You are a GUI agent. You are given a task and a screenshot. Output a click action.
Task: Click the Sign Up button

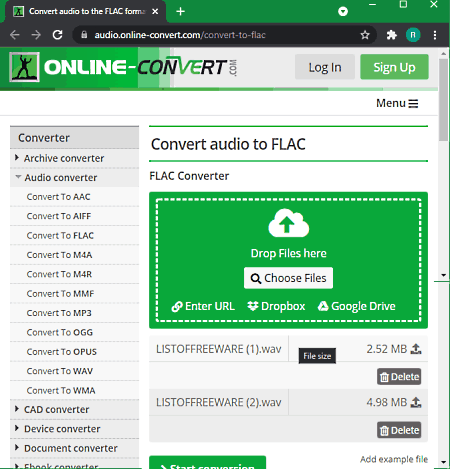(x=394, y=67)
